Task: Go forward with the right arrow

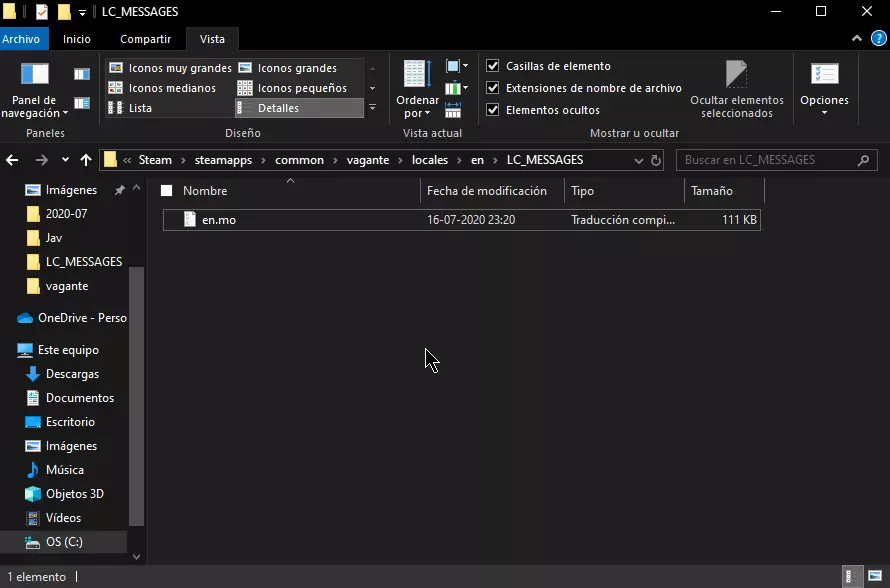Action: click(41, 160)
